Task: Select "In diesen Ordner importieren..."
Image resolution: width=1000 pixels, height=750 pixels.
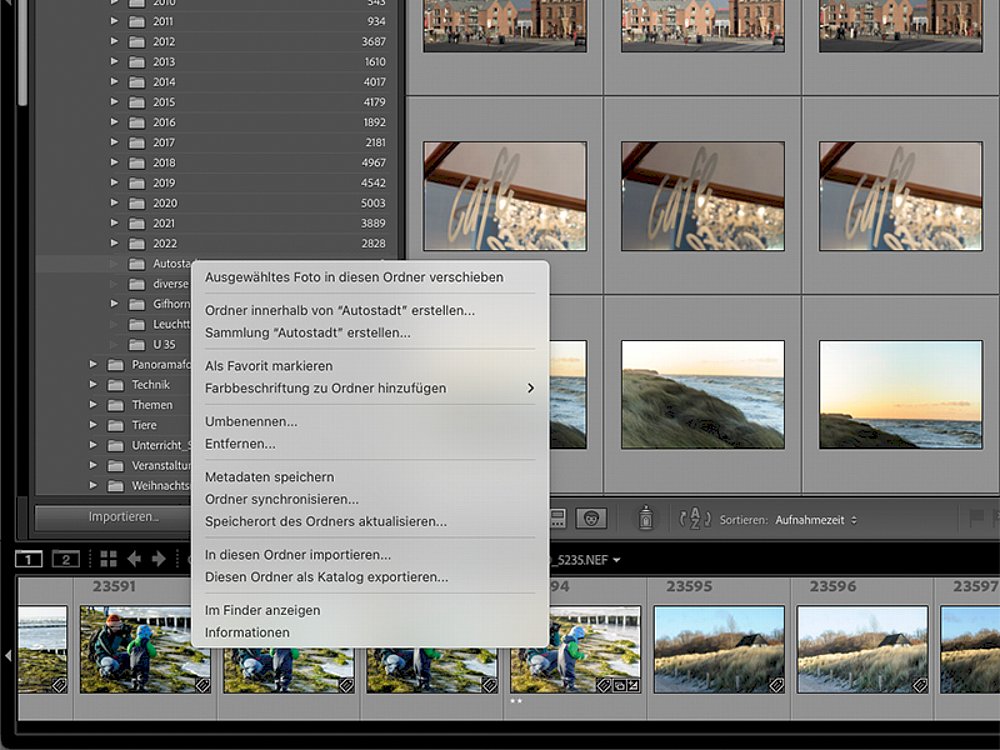Action: (x=298, y=555)
